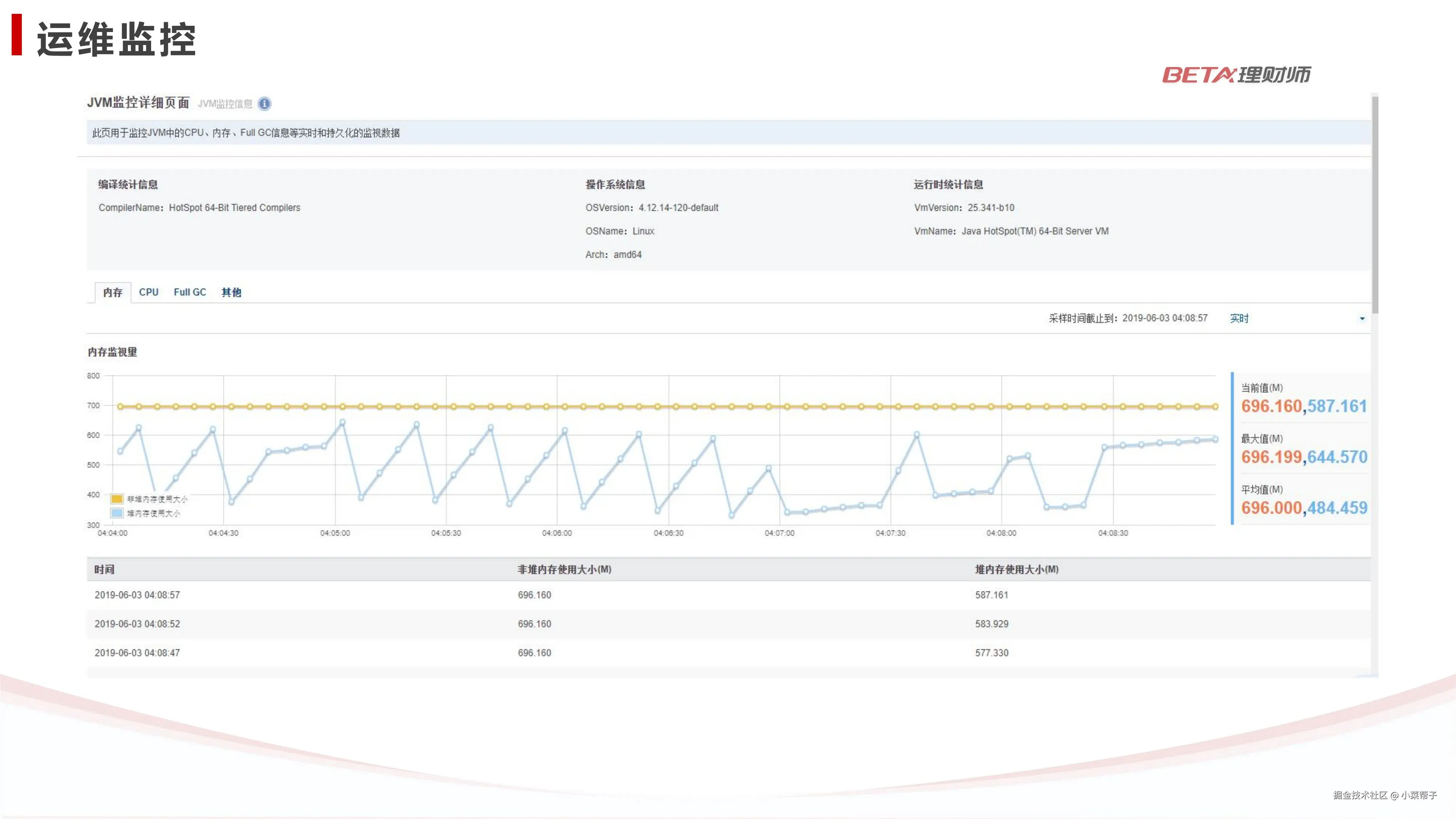
Task: Click the JVM监控信息 breadcrumb link
Action: click(x=225, y=104)
